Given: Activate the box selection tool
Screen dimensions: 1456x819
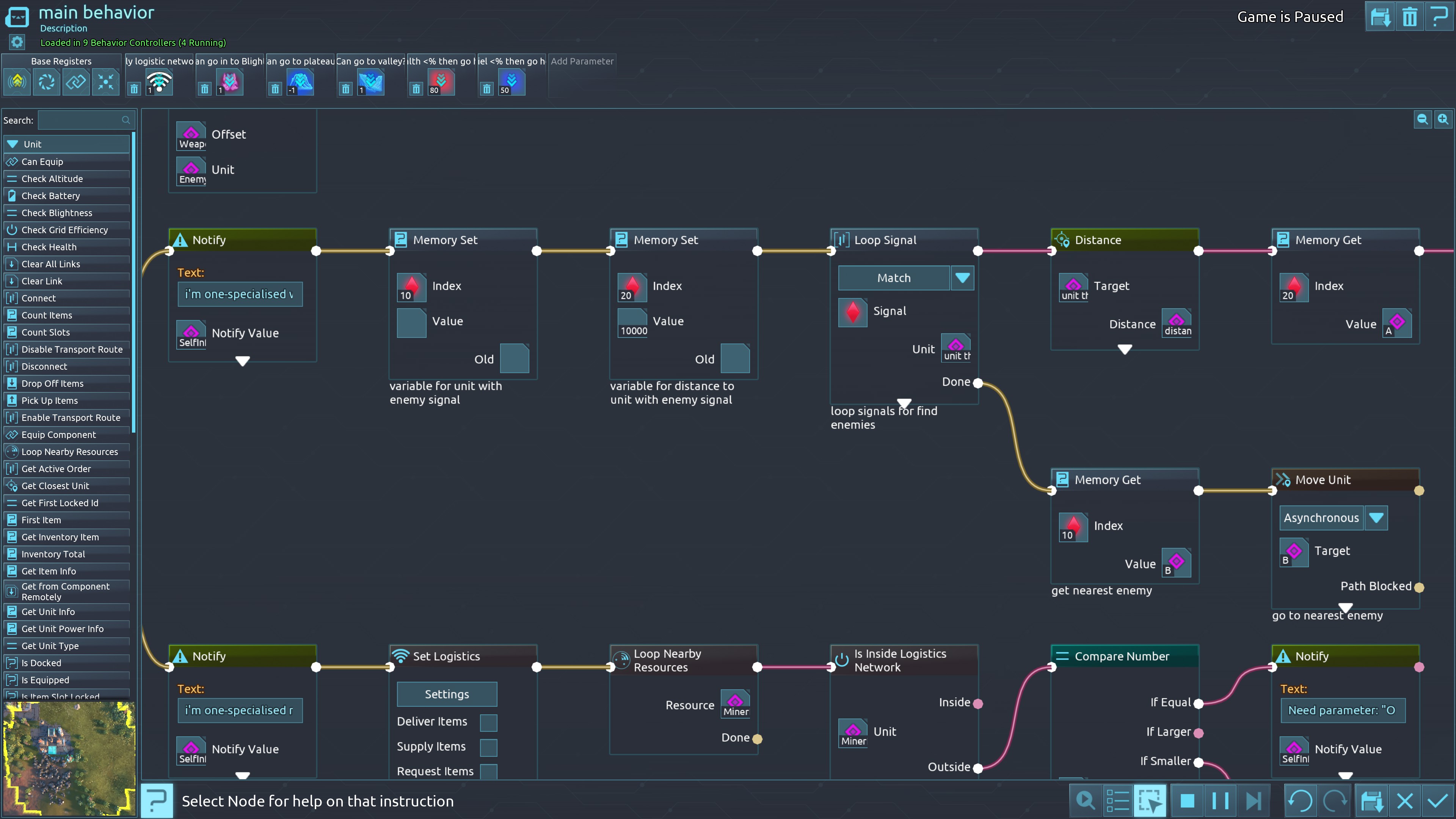Looking at the screenshot, I should click(1150, 801).
